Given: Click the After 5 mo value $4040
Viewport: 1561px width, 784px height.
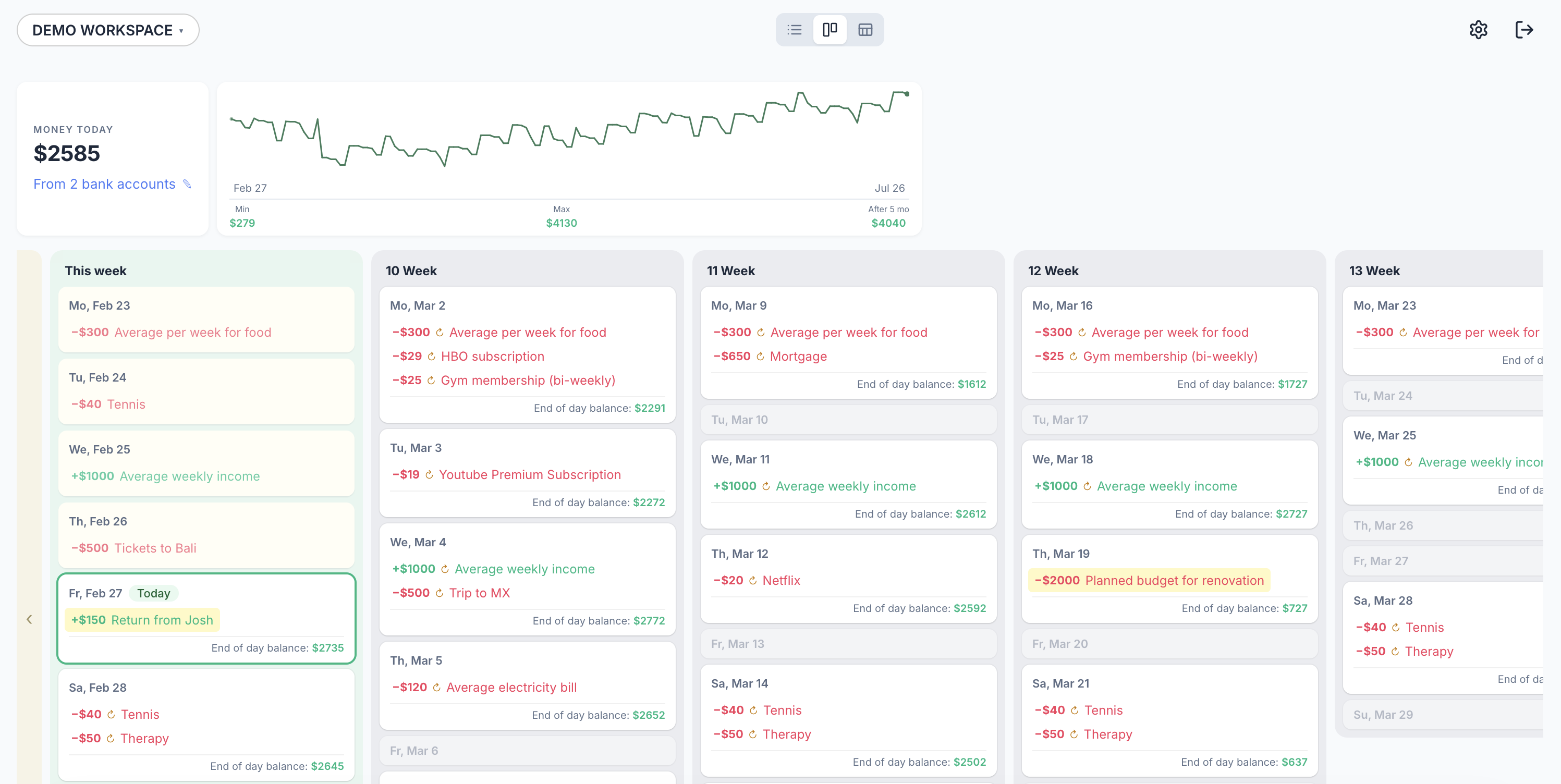Looking at the screenshot, I should (x=888, y=223).
